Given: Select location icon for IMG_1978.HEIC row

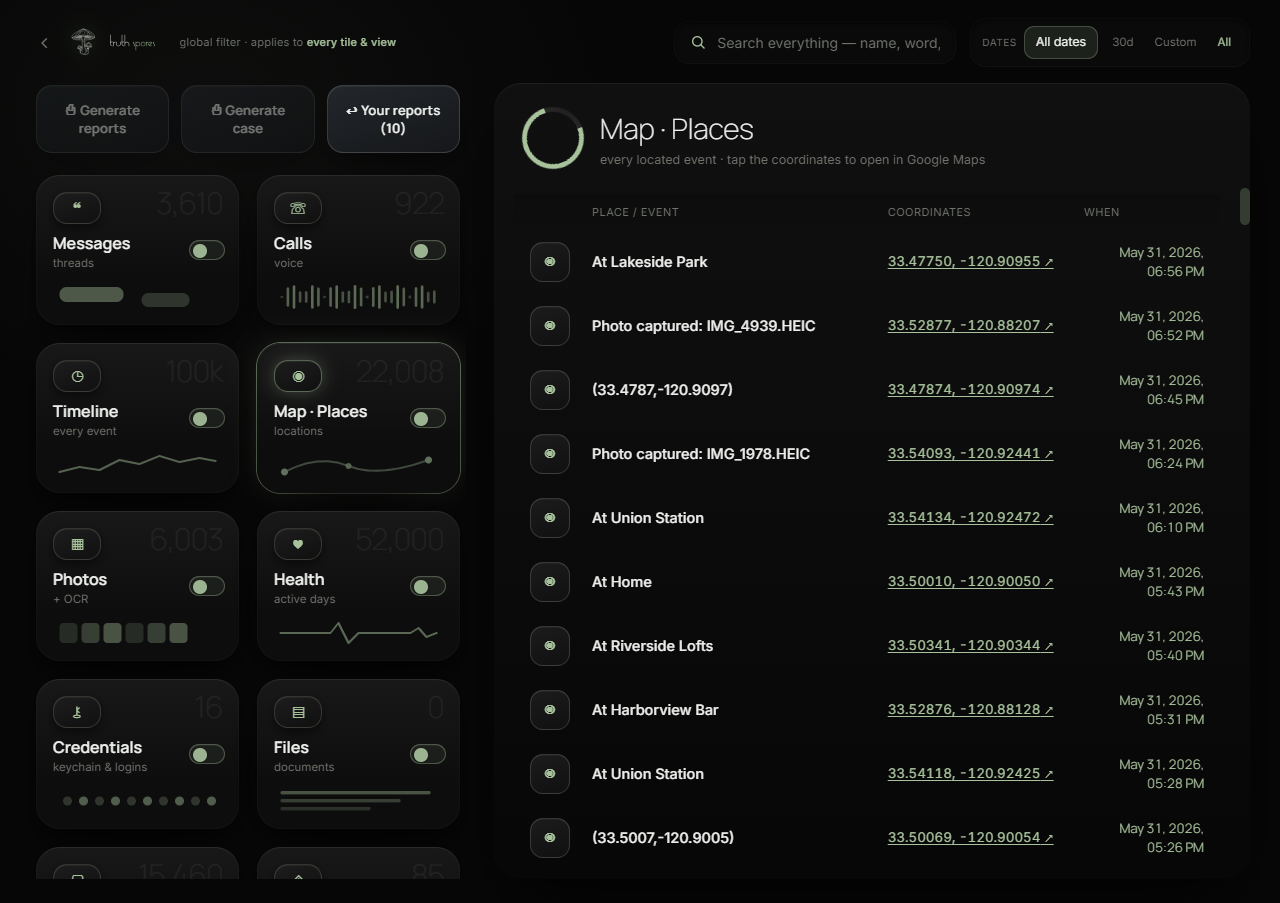Looking at the screenshot, I should pyautogui.click(x=550, y=454).
